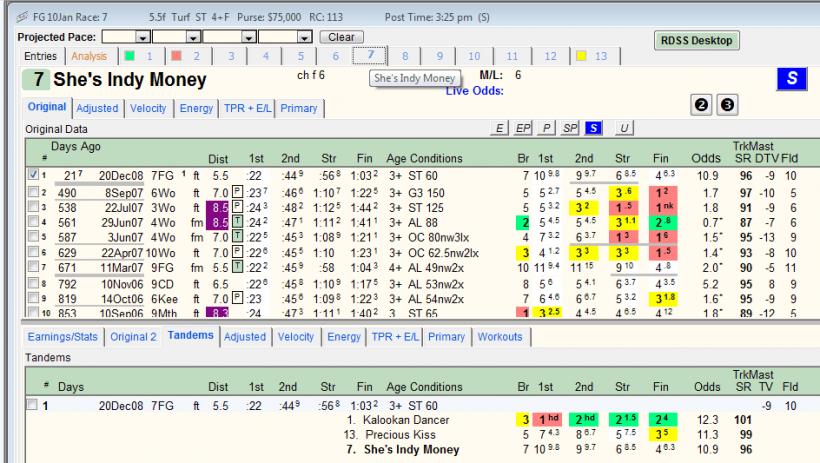Select horse tab 1 with green marker

coord(139,56)
